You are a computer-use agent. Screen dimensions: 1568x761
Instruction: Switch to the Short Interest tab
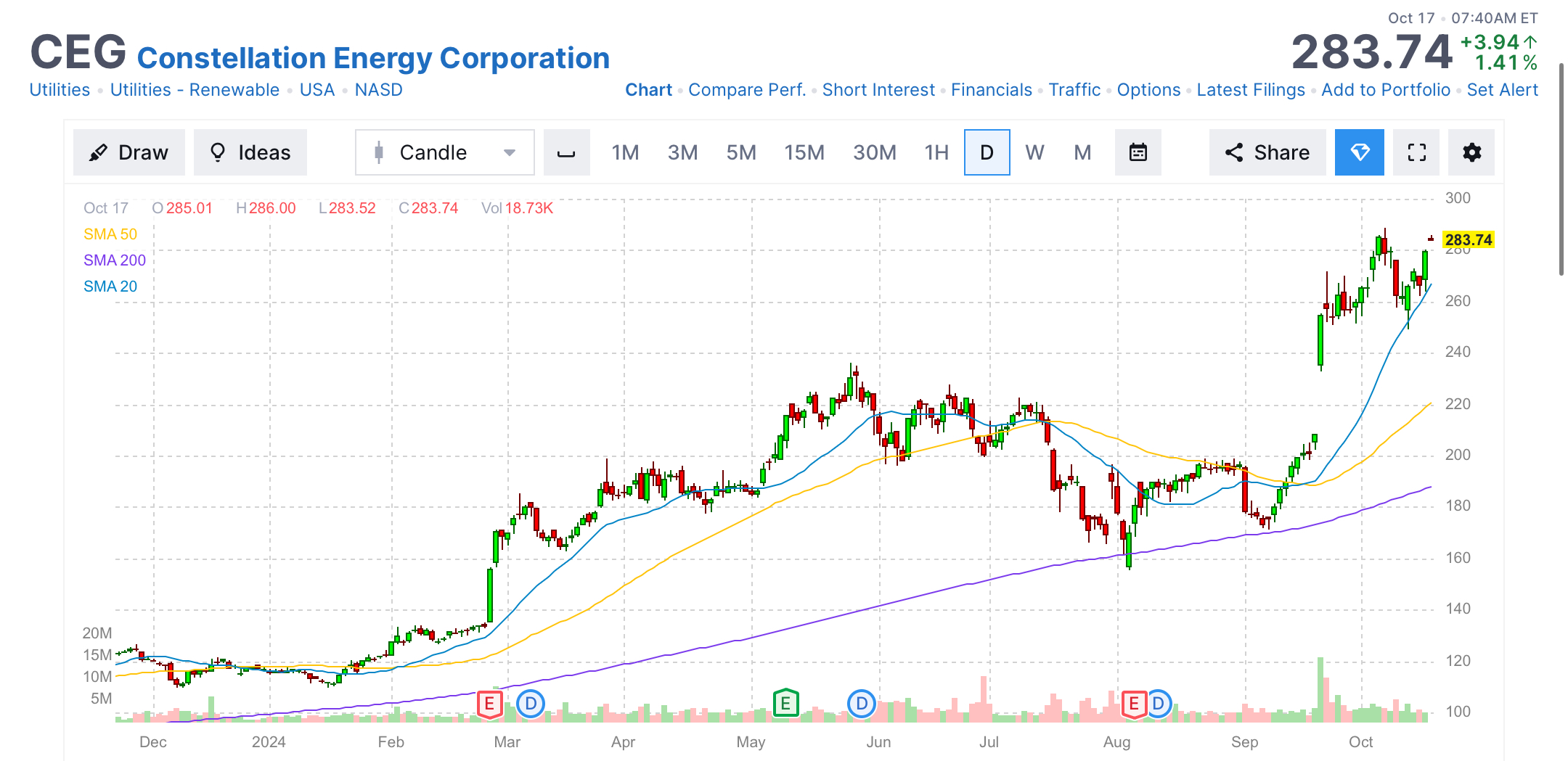point(878,89)
